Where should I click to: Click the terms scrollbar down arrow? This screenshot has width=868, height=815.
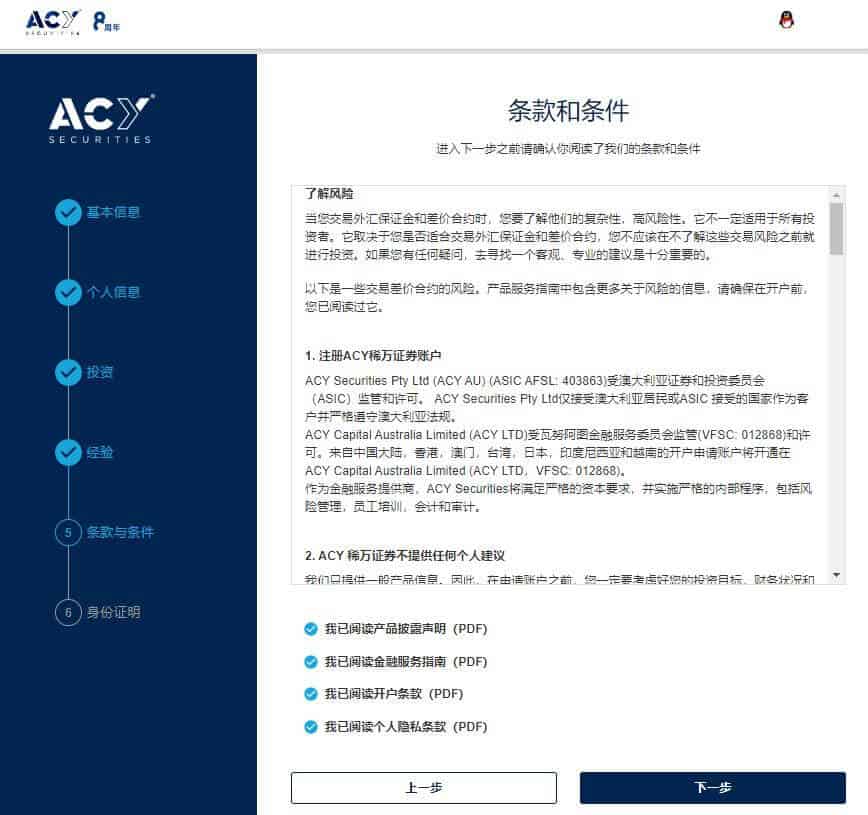[836, 575]
